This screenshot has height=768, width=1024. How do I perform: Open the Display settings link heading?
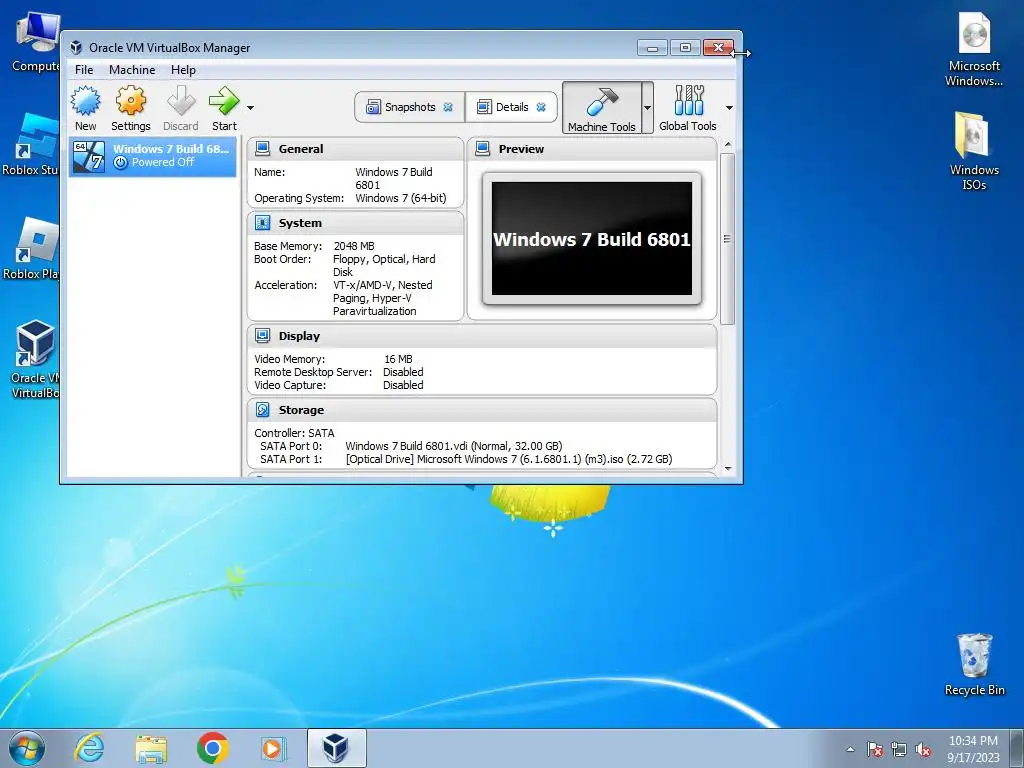(x=299, y=336)
